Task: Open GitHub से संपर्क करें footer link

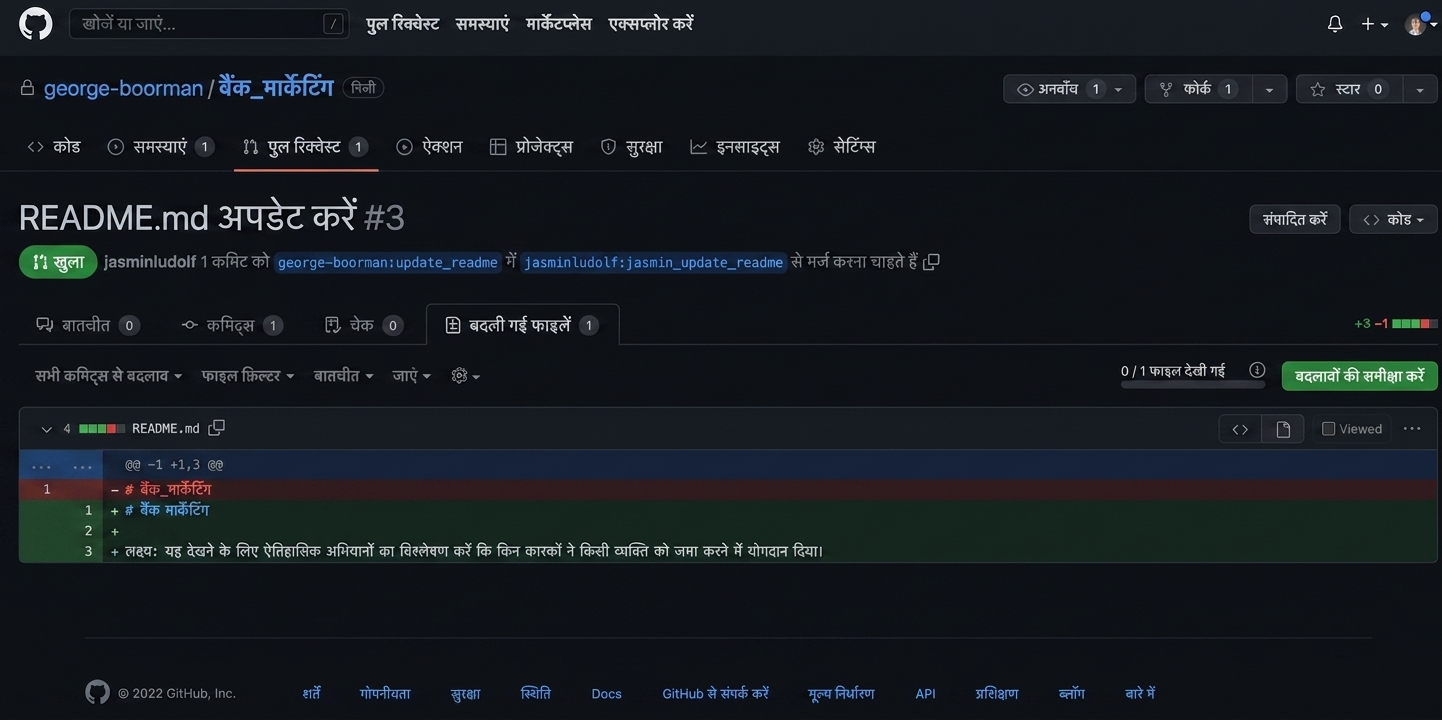Action: 715,693
